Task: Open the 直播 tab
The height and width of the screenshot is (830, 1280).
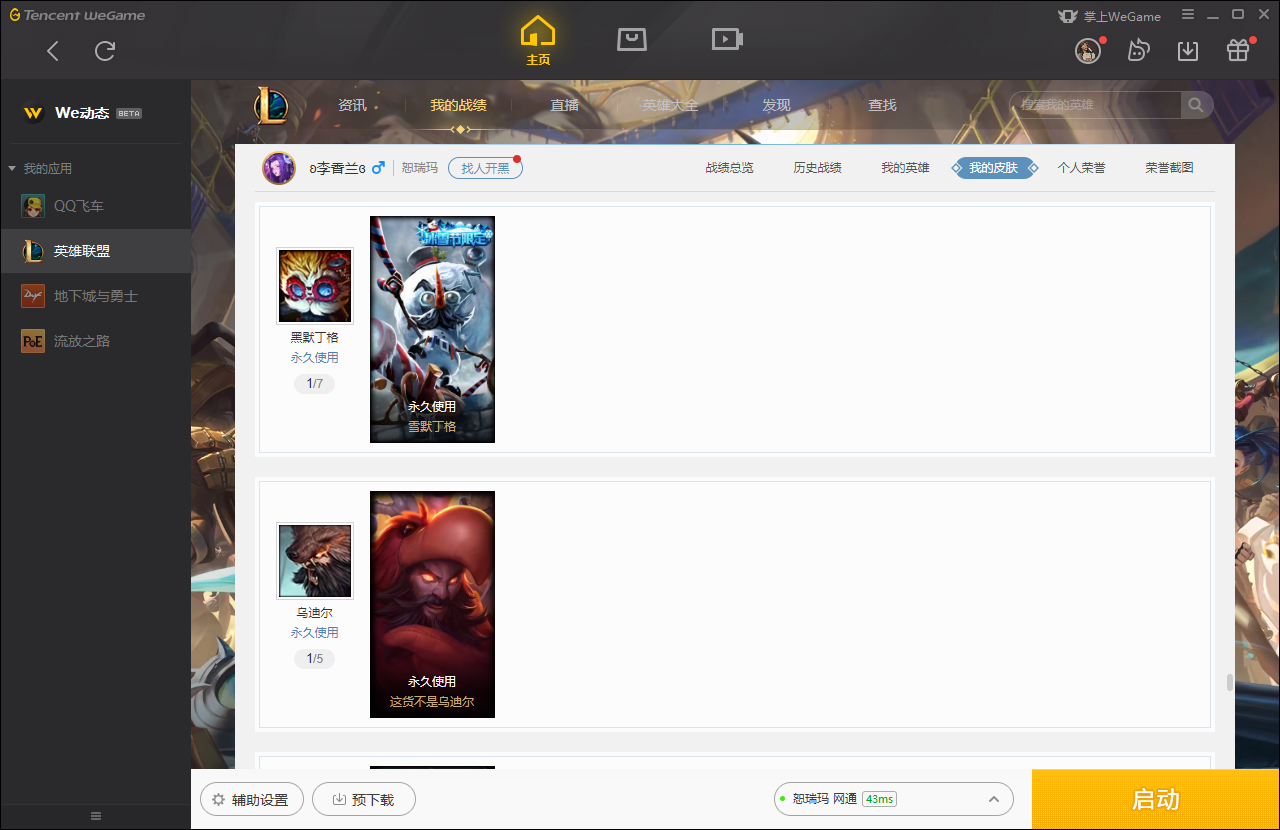Action: (565, 105)
